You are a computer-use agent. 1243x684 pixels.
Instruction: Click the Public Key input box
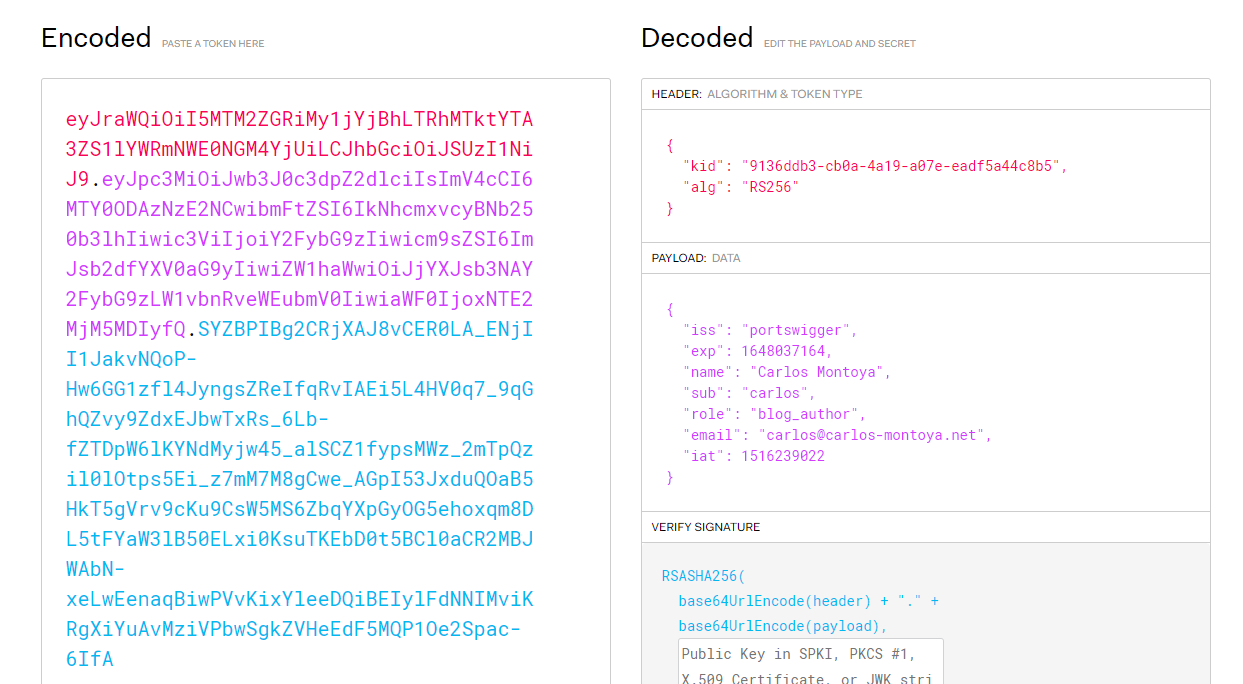[x=810, y=662]
